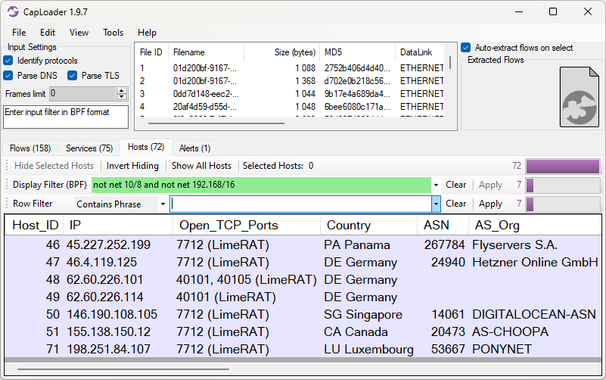Click the CapLoader app logo icon
This screenshot has width=606, height=380.
[x=13, y=12]
